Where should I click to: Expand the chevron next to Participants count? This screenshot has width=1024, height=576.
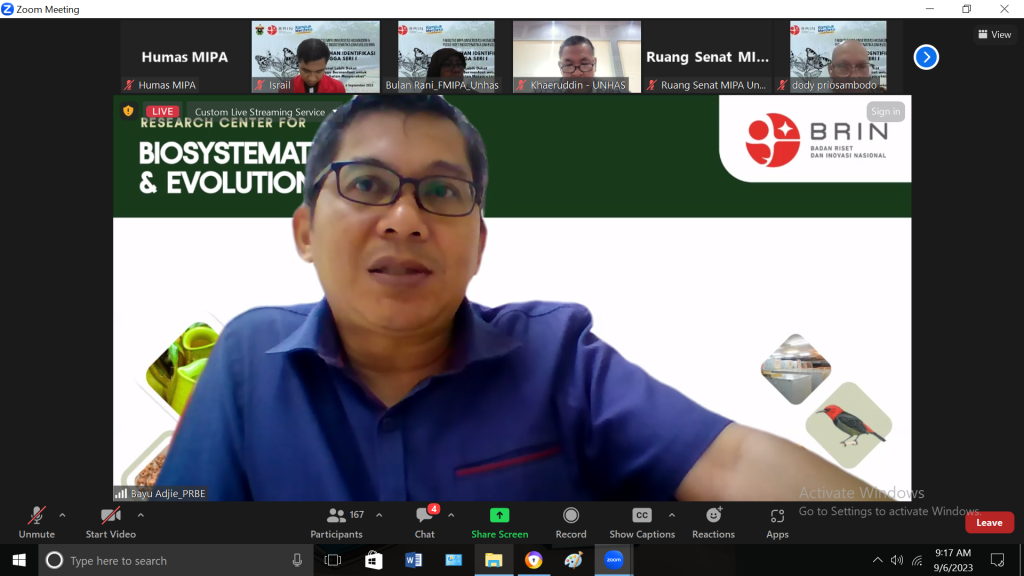[379, 516]
